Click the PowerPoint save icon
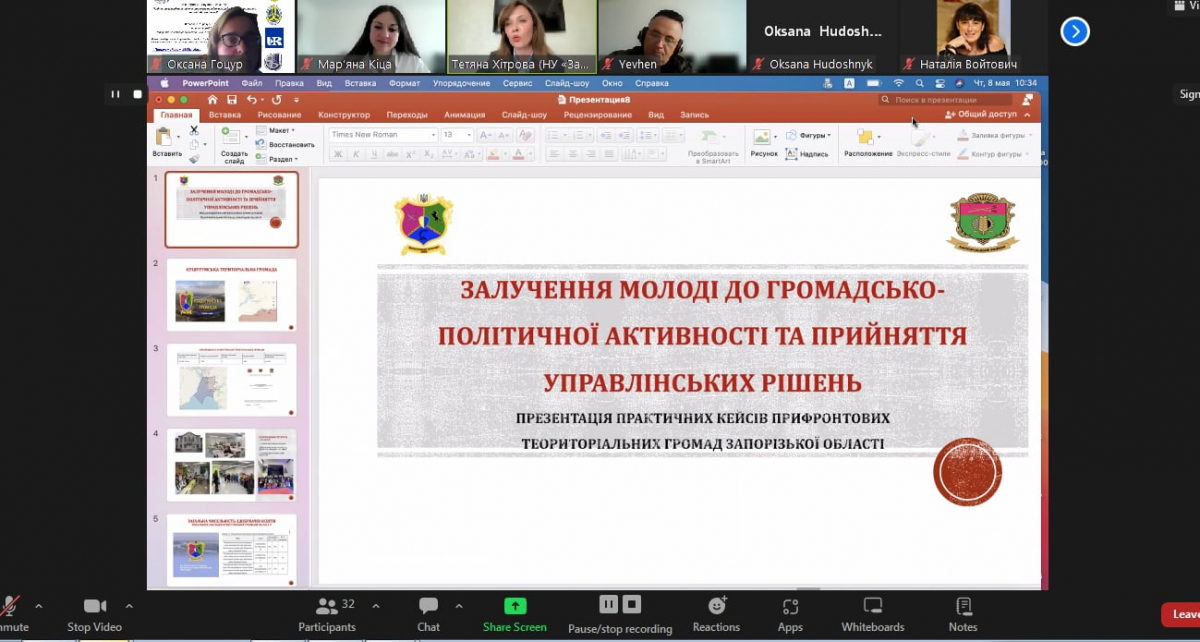 [x=231, y=100]
